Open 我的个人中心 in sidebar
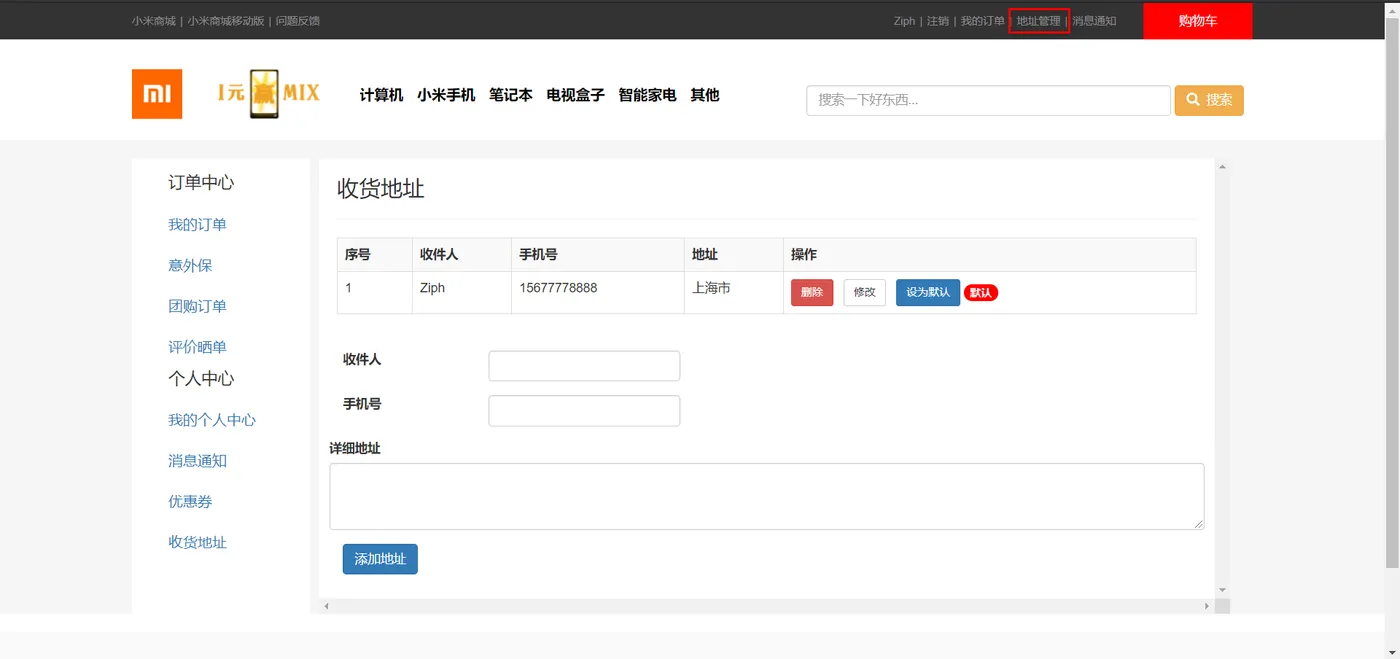The width and height of the screenshot is (1400, 659). point(212,420)
